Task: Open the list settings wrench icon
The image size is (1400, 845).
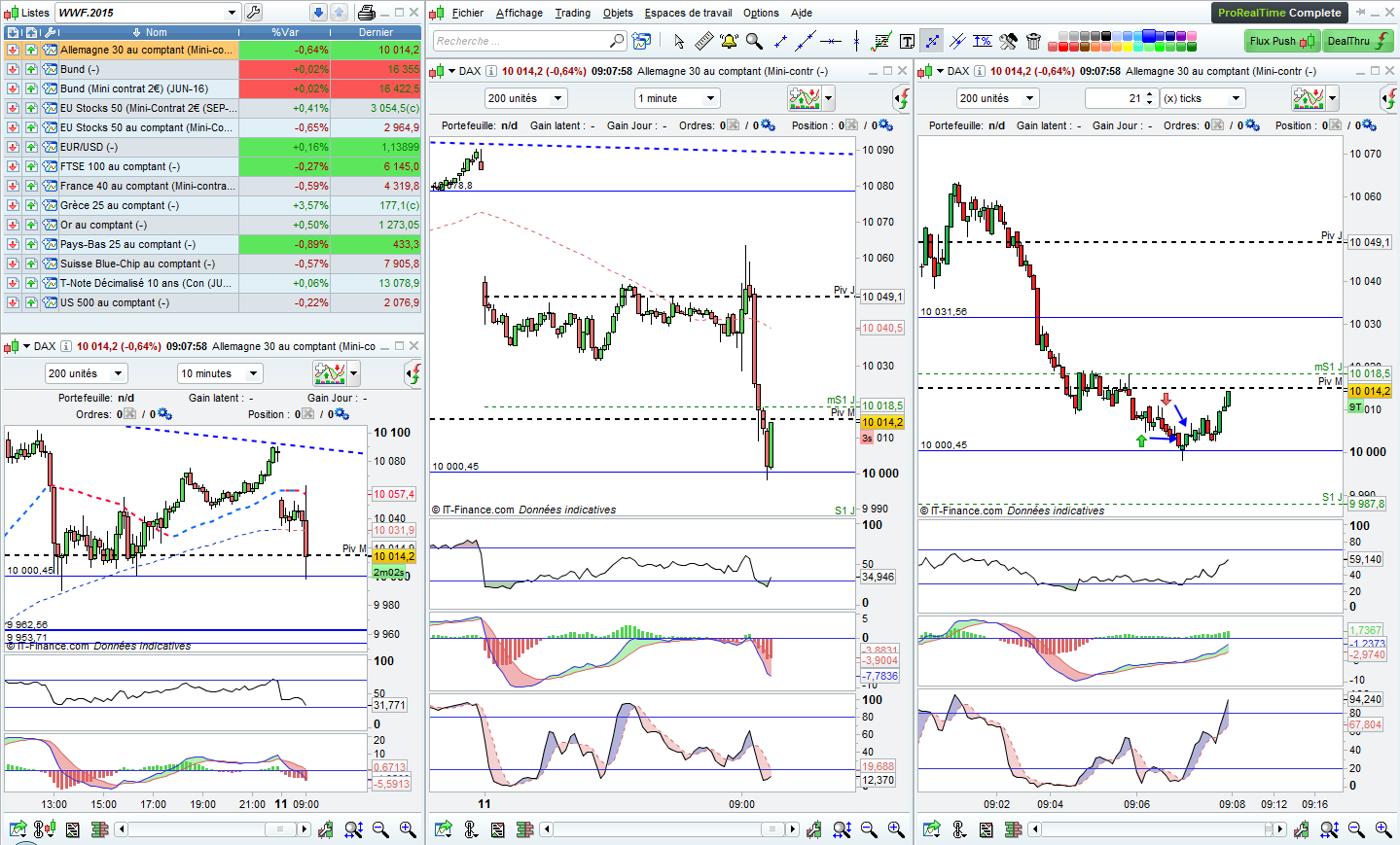Action: pos(254,13)
